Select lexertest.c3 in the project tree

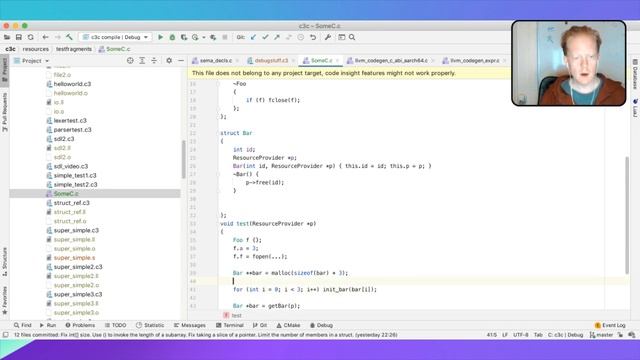[x=70, y=121]
